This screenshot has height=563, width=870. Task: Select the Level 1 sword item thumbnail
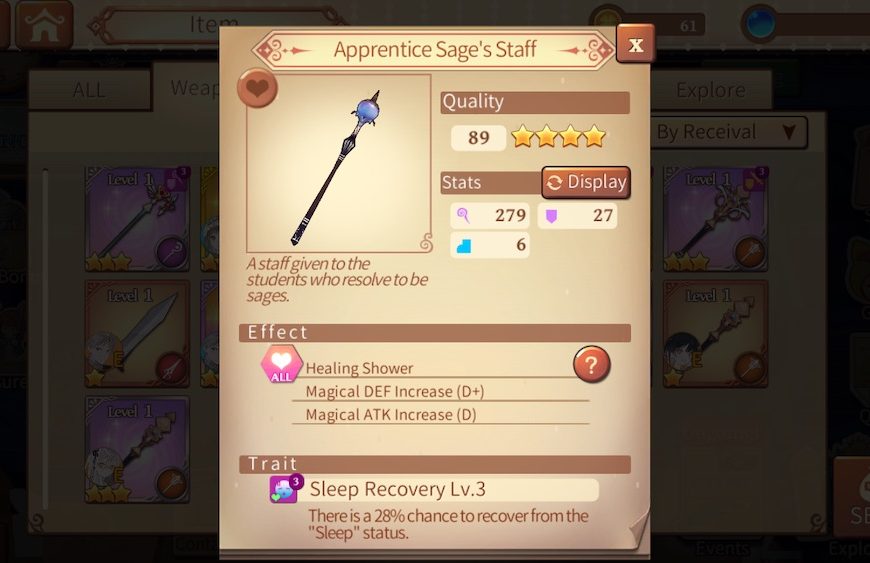point(137,333)
